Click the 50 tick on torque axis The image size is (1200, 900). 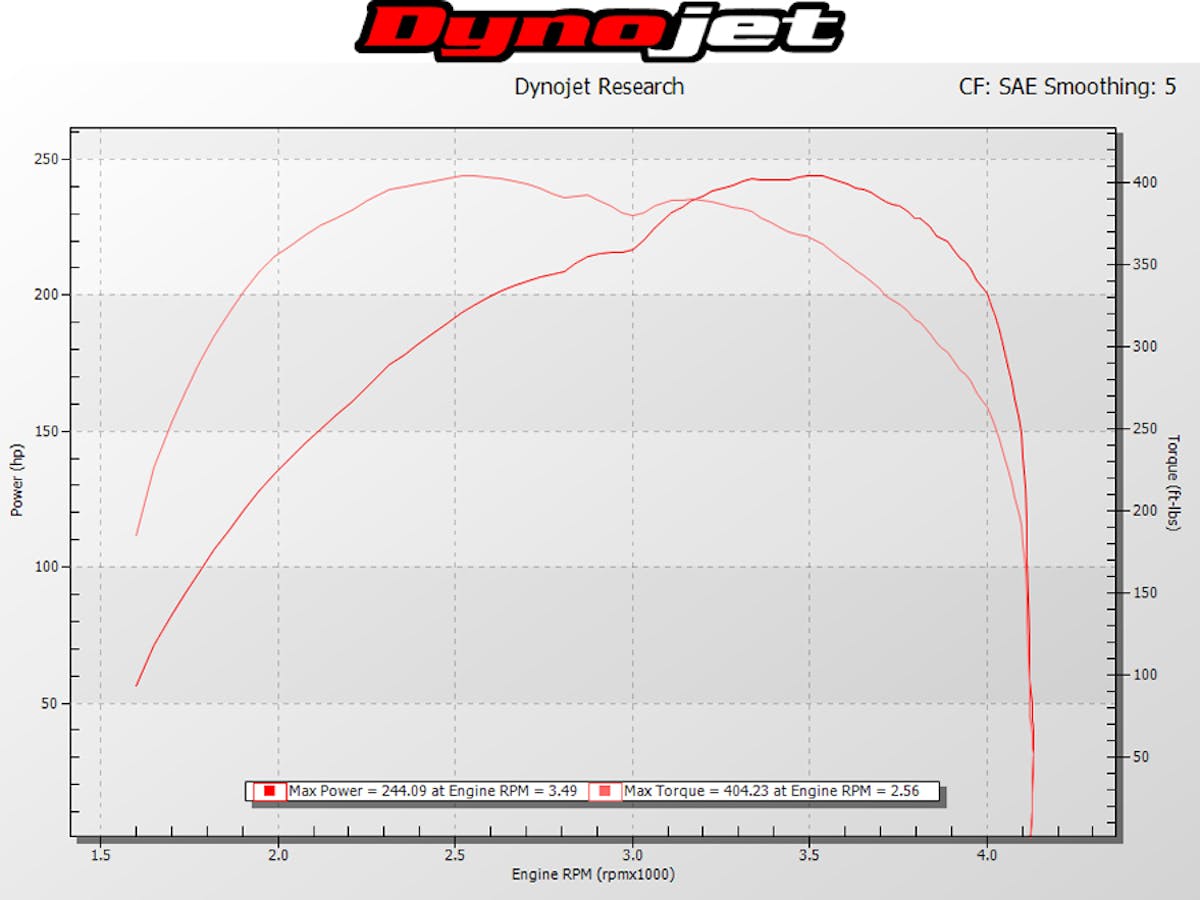[x=1141, y=757]
